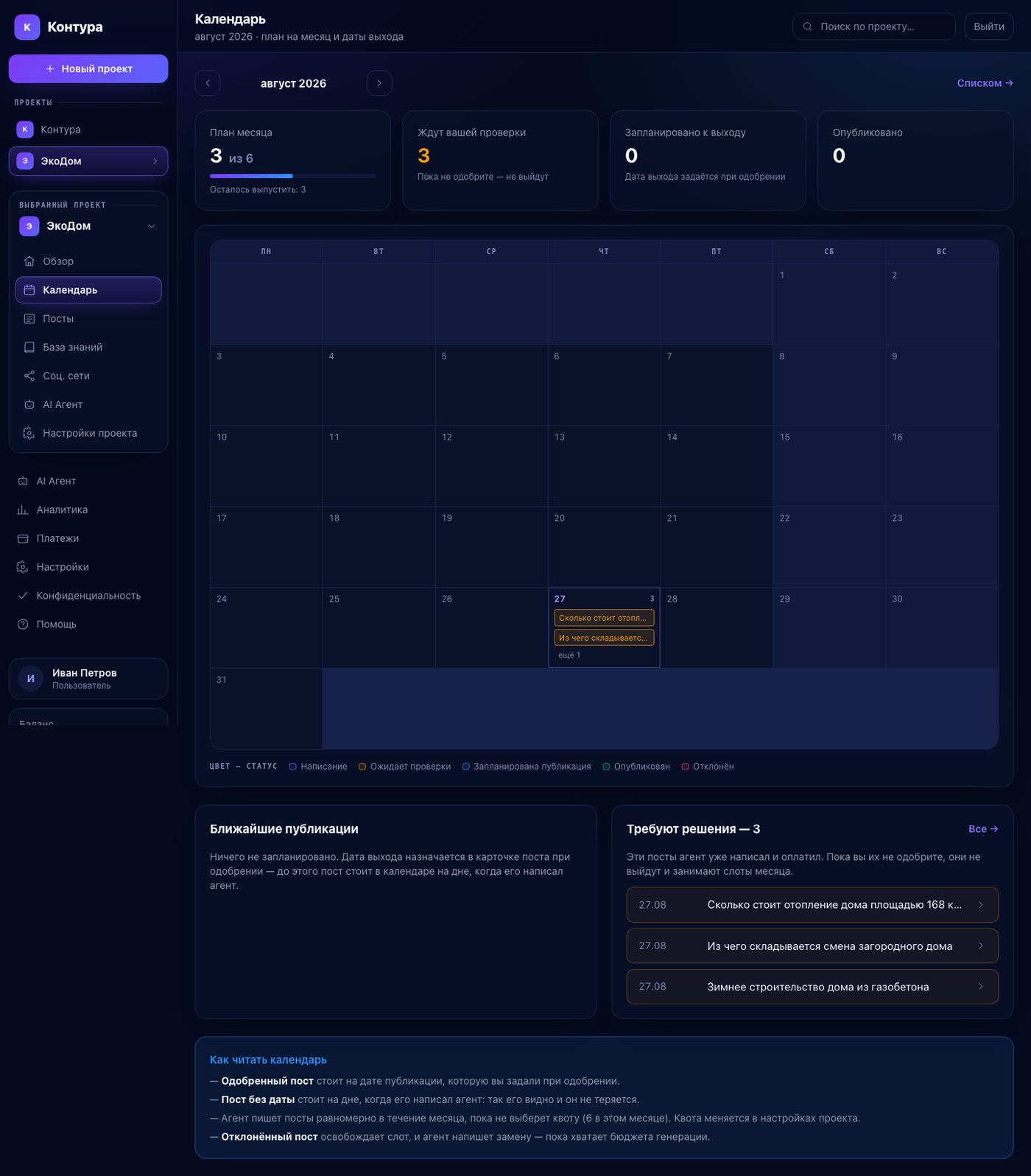Screen dimensions: 1031x1176
Task: Click the База знаний book icon
Action: point(29,348)
